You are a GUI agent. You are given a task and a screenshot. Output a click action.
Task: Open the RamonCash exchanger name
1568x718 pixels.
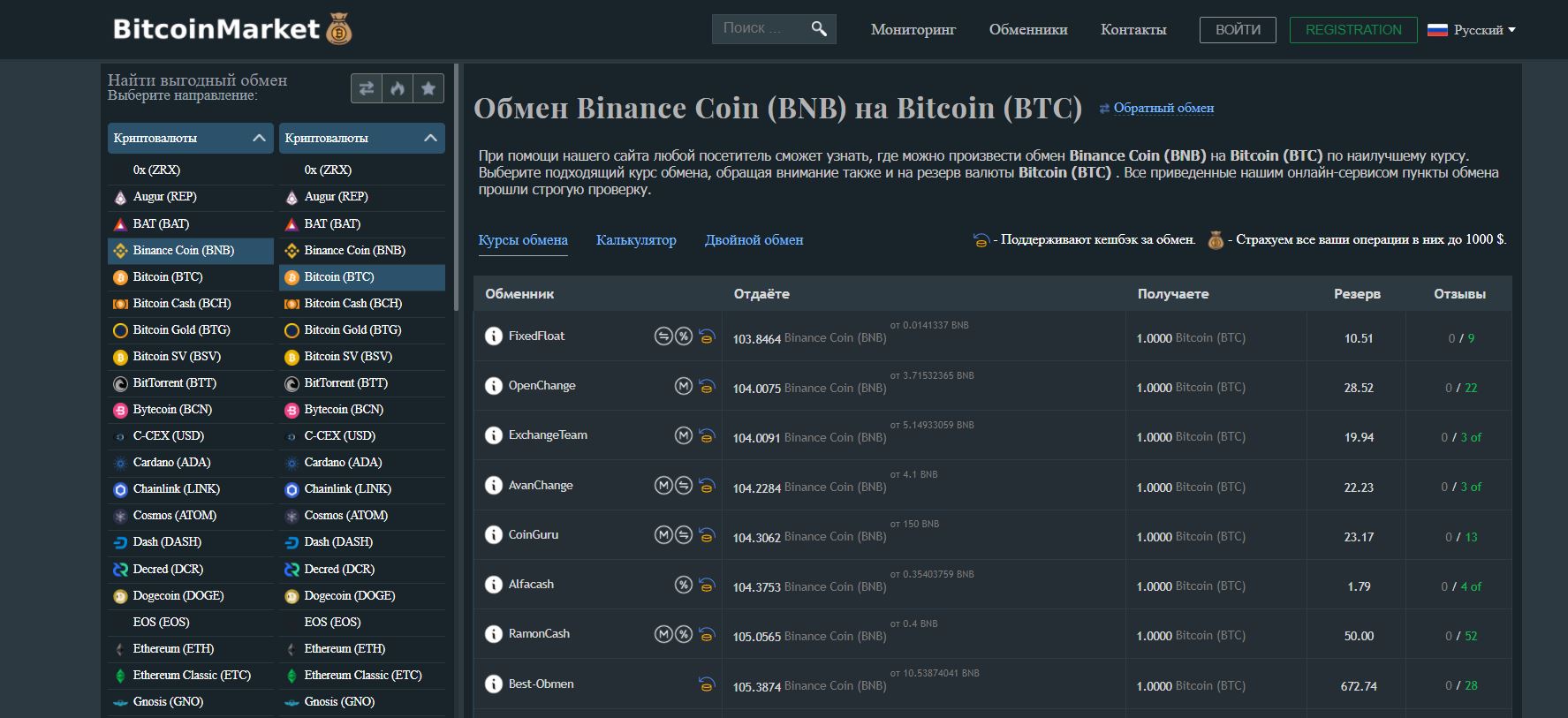[539, 633]
